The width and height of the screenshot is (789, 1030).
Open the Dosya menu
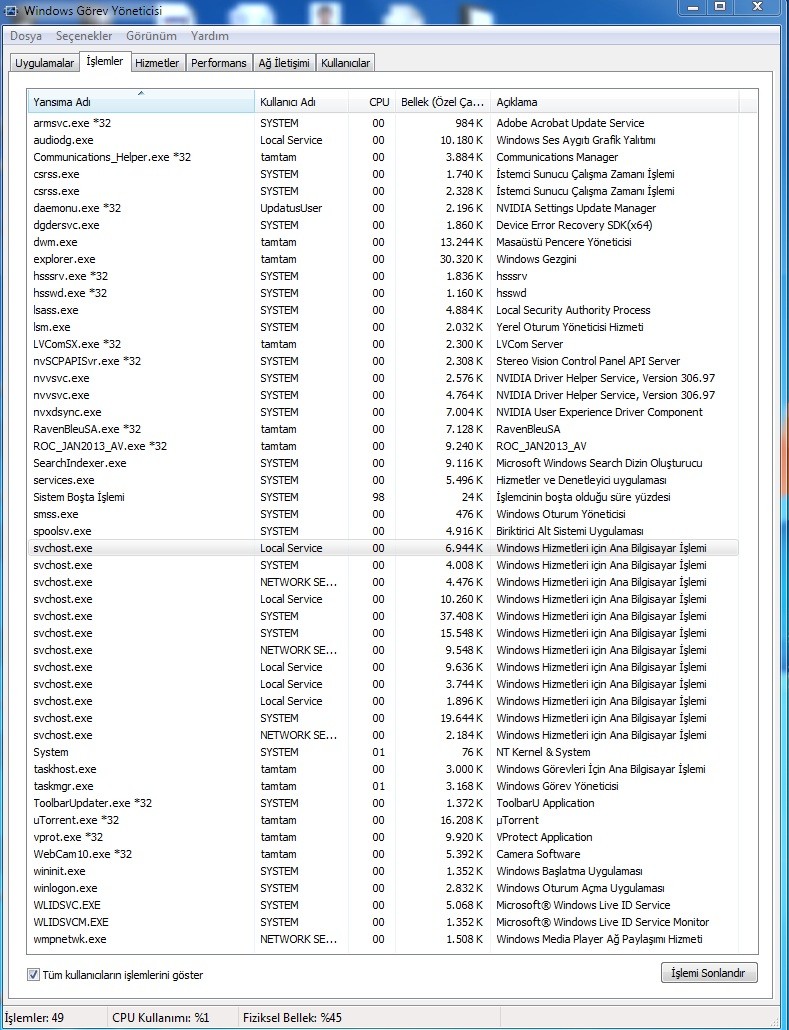coord(26,36)
